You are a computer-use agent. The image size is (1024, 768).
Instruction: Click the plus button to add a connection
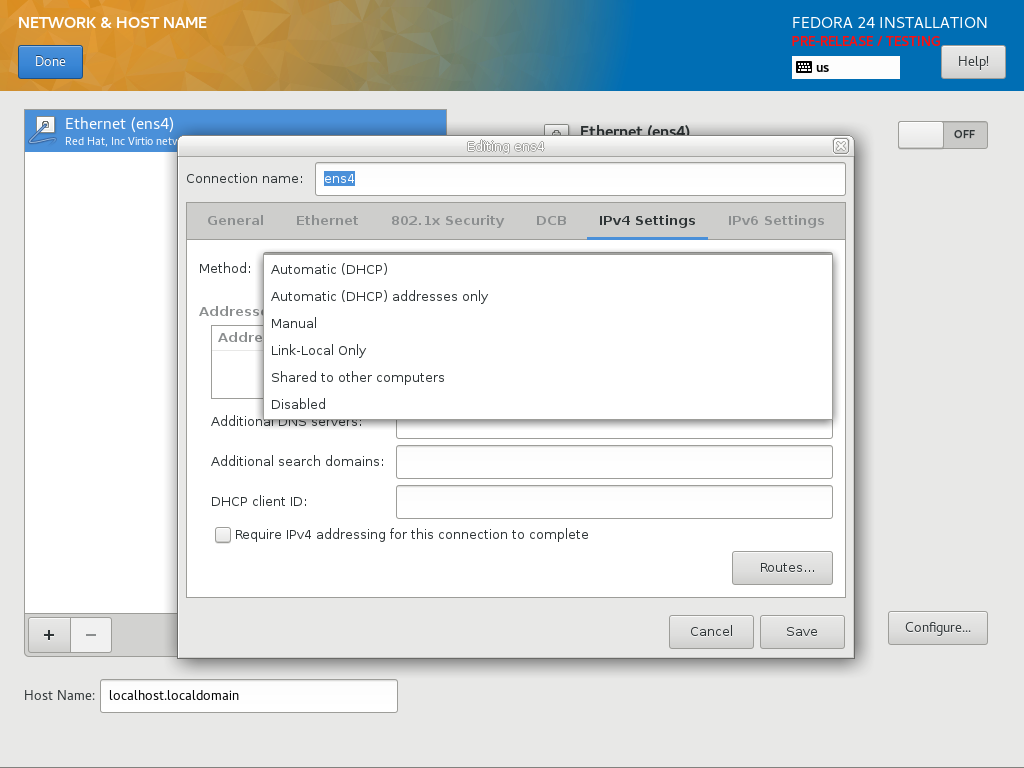(49, 635)
